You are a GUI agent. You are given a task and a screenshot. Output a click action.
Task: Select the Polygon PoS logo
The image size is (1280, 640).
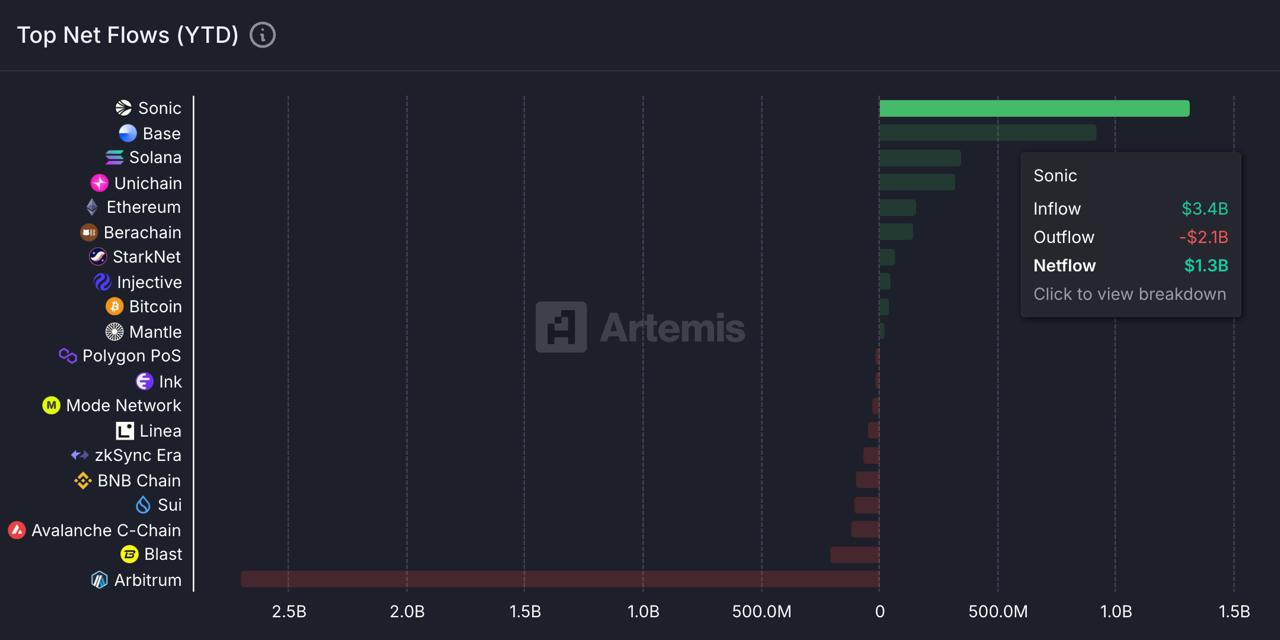[x=68, y=356]
